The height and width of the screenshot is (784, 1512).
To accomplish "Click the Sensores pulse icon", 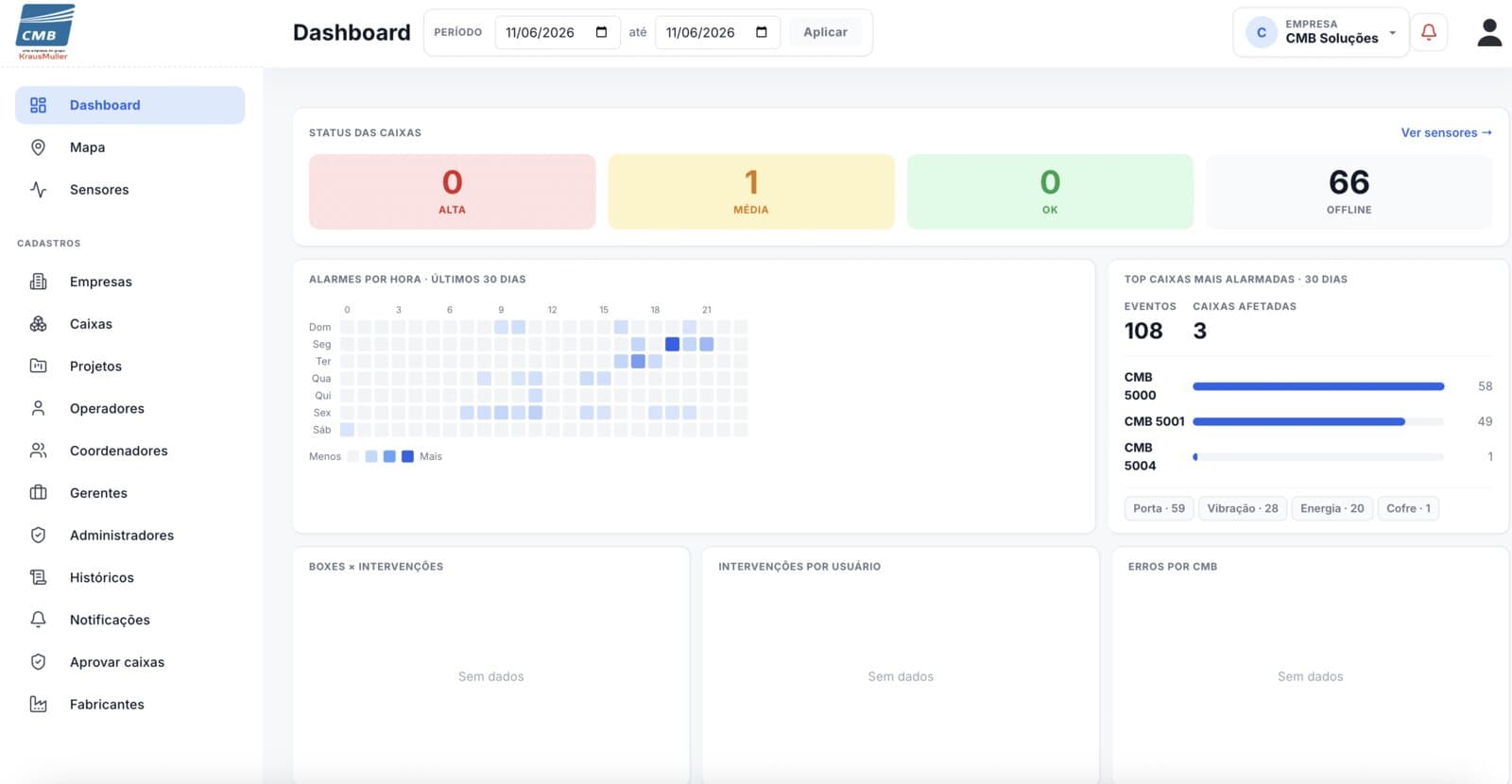I will 38,189.
